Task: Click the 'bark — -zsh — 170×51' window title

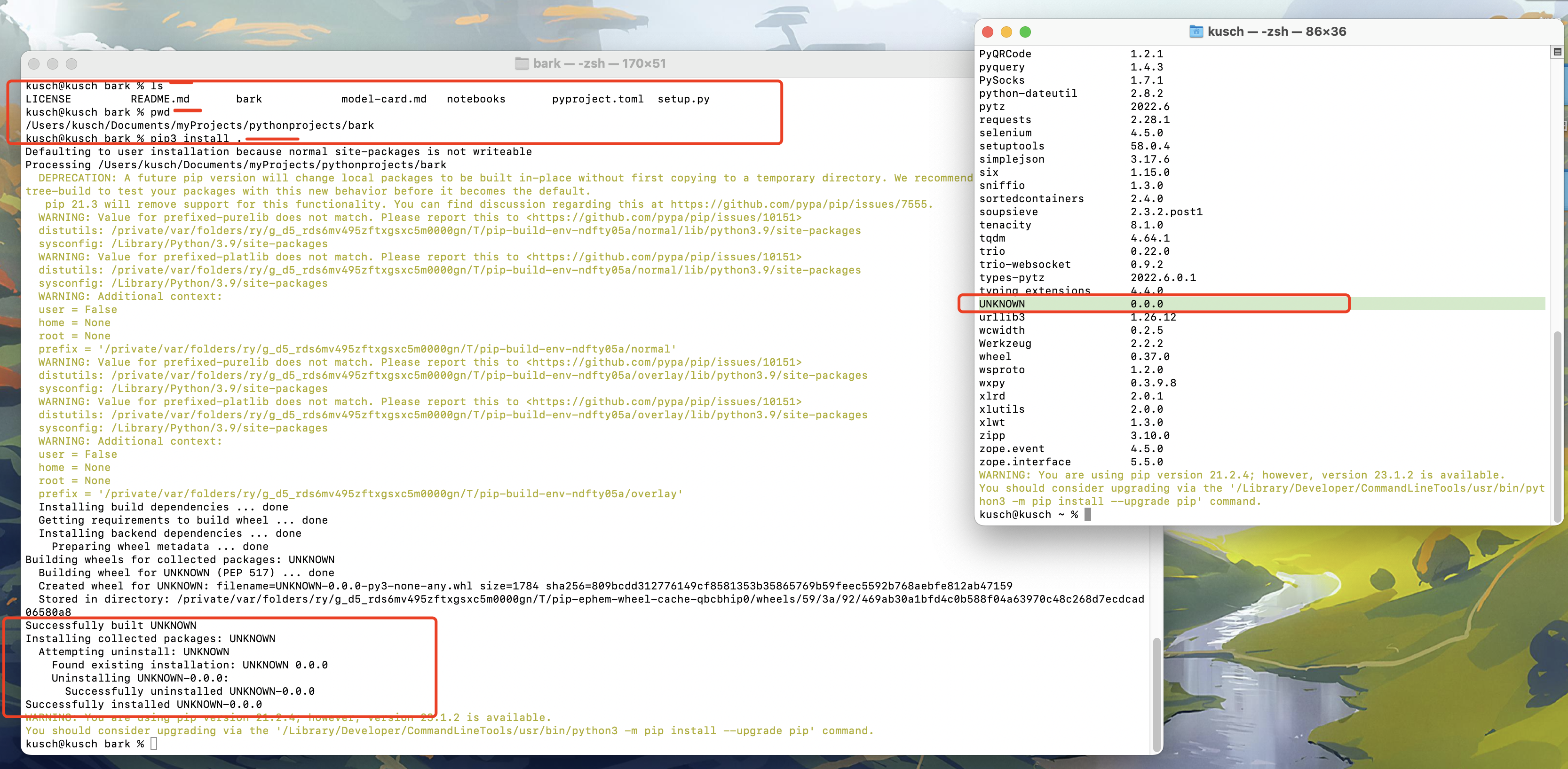Action: (599, 63)
